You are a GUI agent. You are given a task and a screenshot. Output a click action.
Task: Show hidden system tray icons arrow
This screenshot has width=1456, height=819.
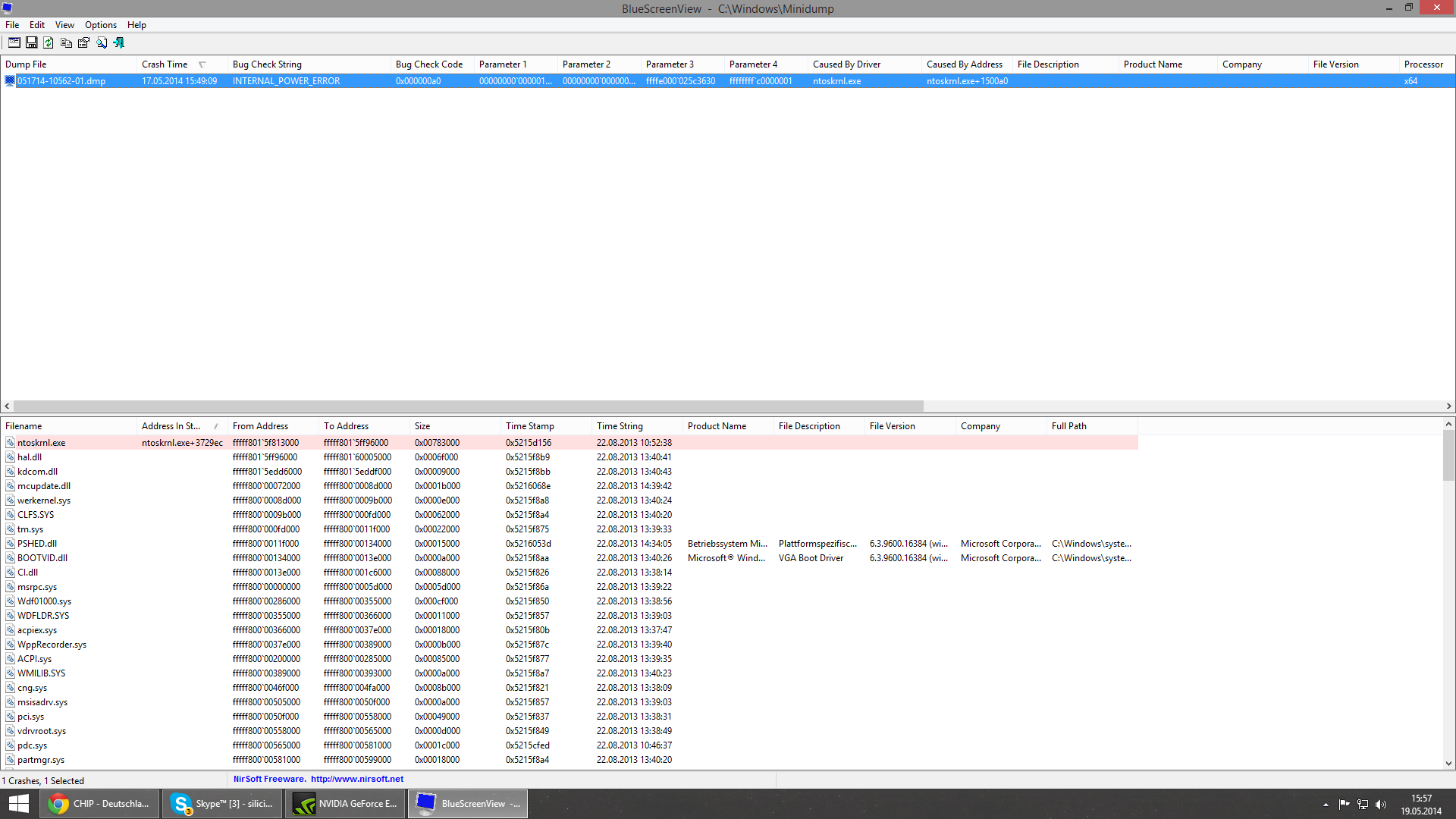tap(1326, 805)
